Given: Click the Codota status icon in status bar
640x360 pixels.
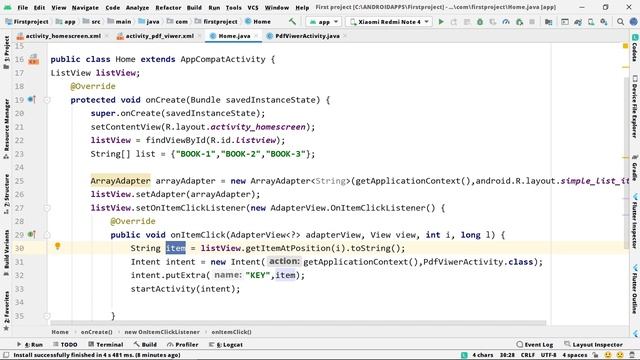Looking at the screenshot, I should point(464,355).
